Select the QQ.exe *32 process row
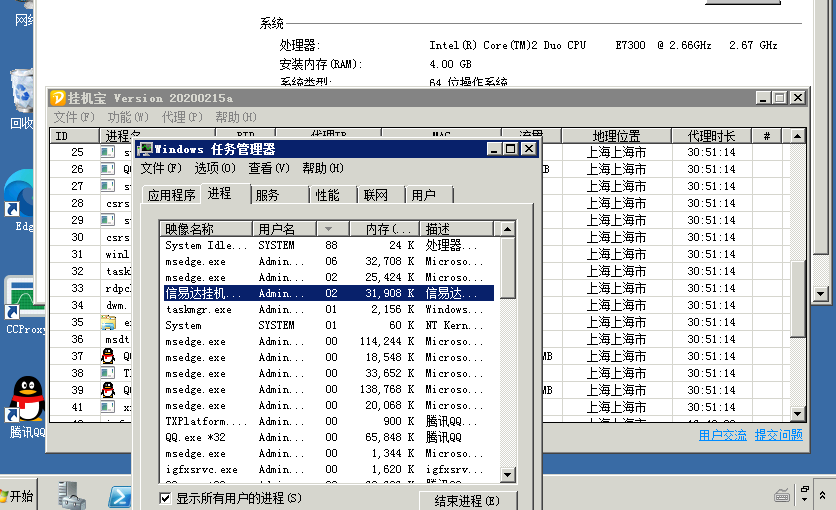The height and width of the screenshot is (510, 836). (x=328, y=437)
